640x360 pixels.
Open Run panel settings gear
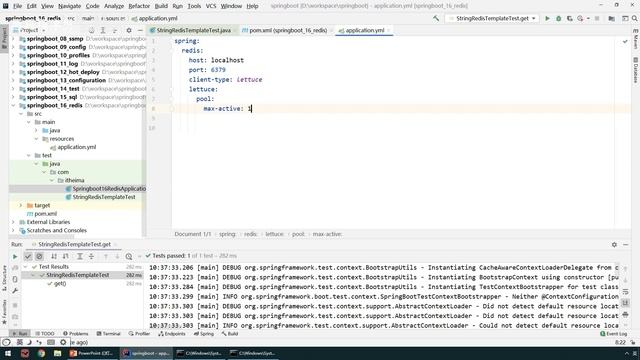(614, 244)
